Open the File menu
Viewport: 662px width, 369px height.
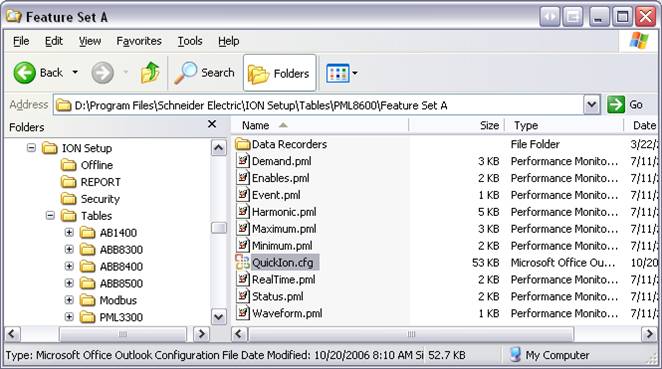coord(21,41)
